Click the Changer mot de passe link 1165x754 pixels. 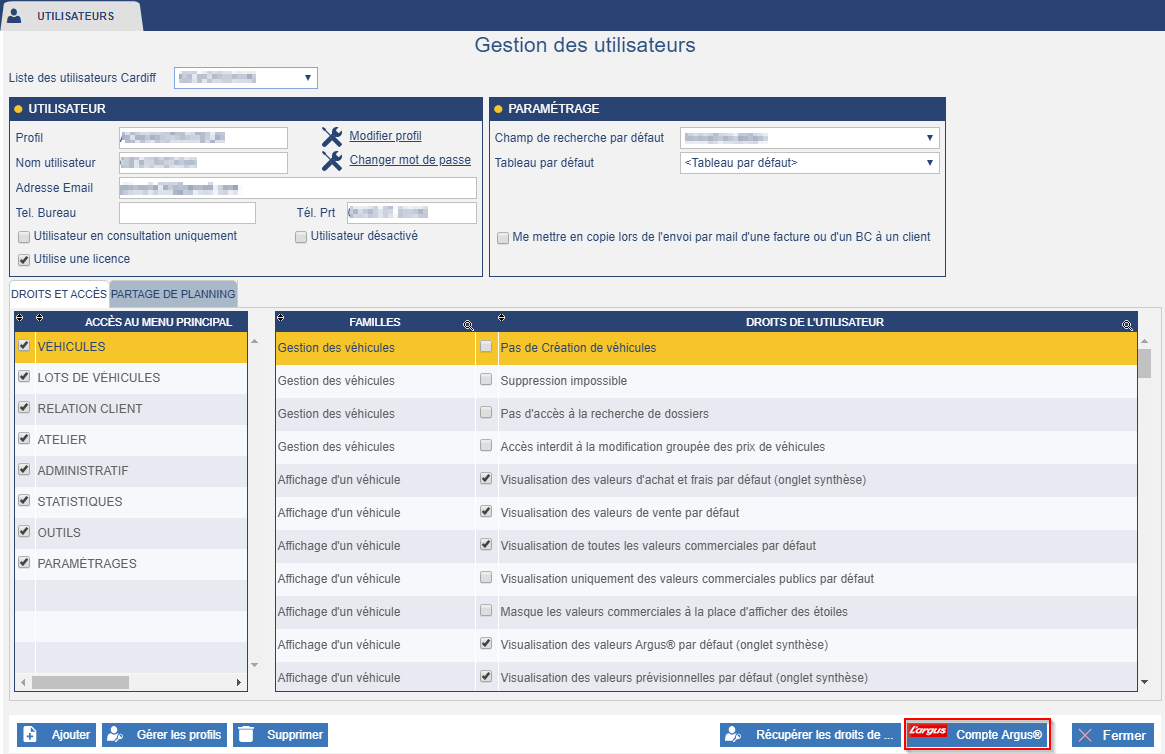[410, 160]
